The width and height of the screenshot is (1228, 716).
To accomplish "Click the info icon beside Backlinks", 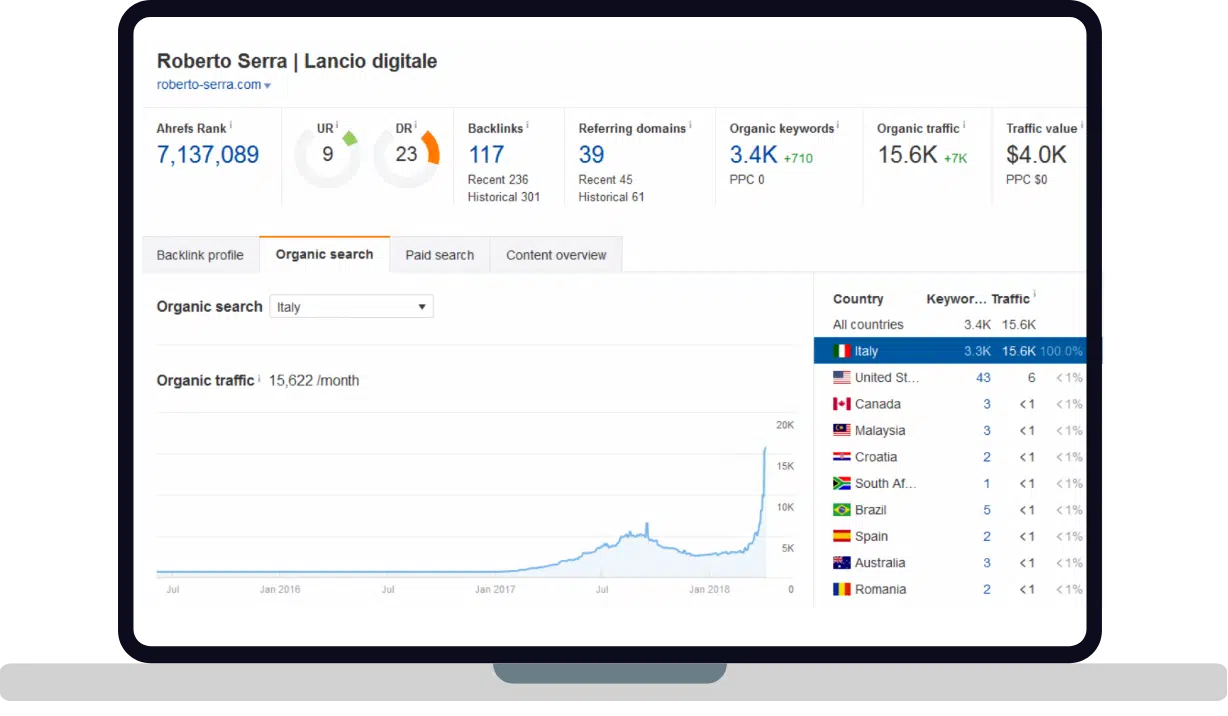I will [528, 125].
